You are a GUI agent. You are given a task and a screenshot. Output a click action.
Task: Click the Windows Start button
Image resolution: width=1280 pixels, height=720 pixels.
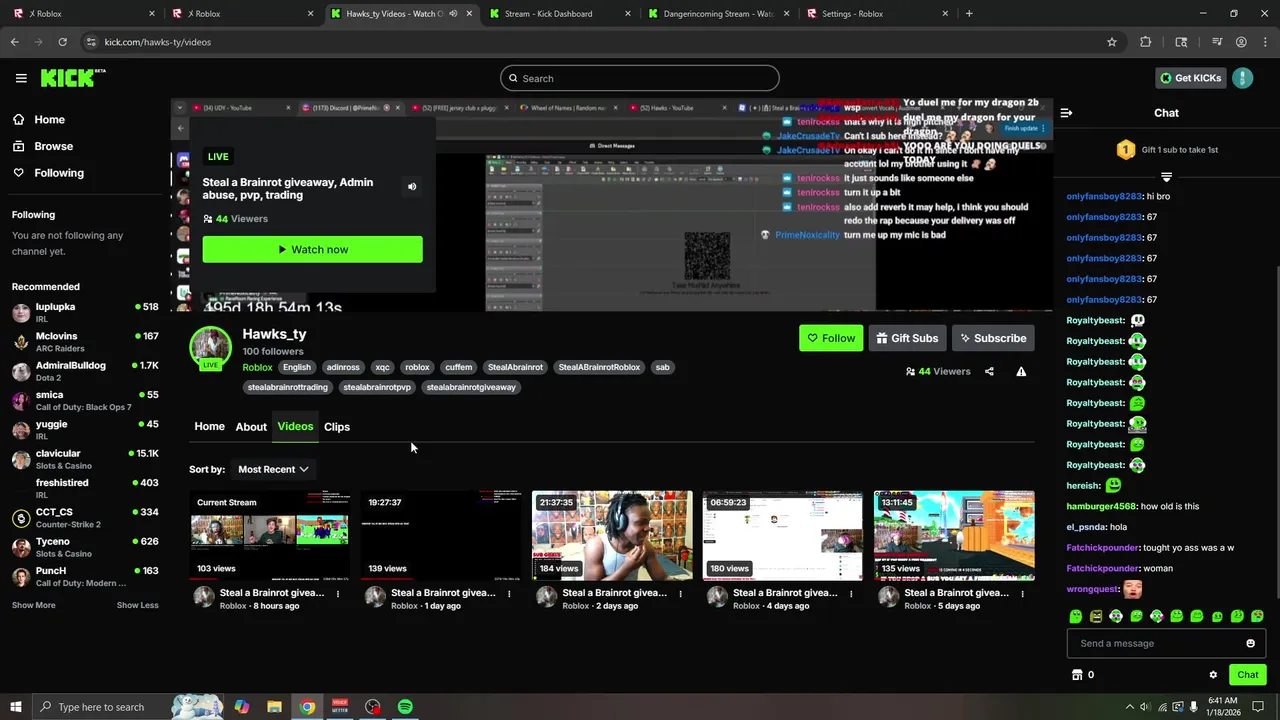pos(15,707)
